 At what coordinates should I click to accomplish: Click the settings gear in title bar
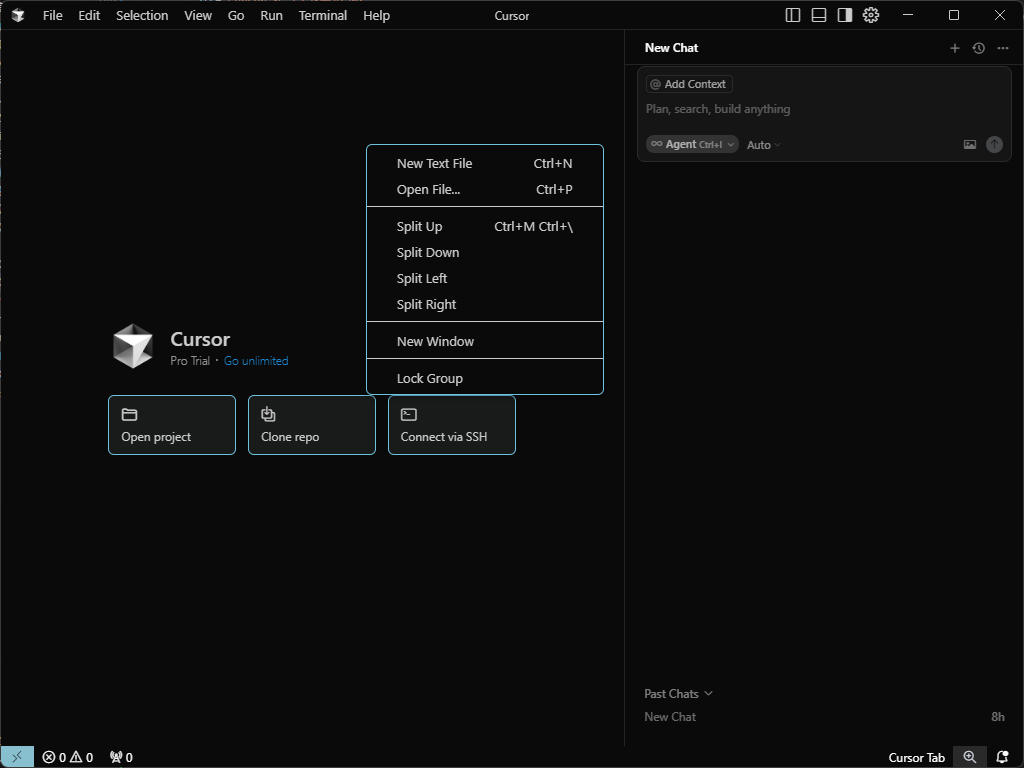click(871, 15)
